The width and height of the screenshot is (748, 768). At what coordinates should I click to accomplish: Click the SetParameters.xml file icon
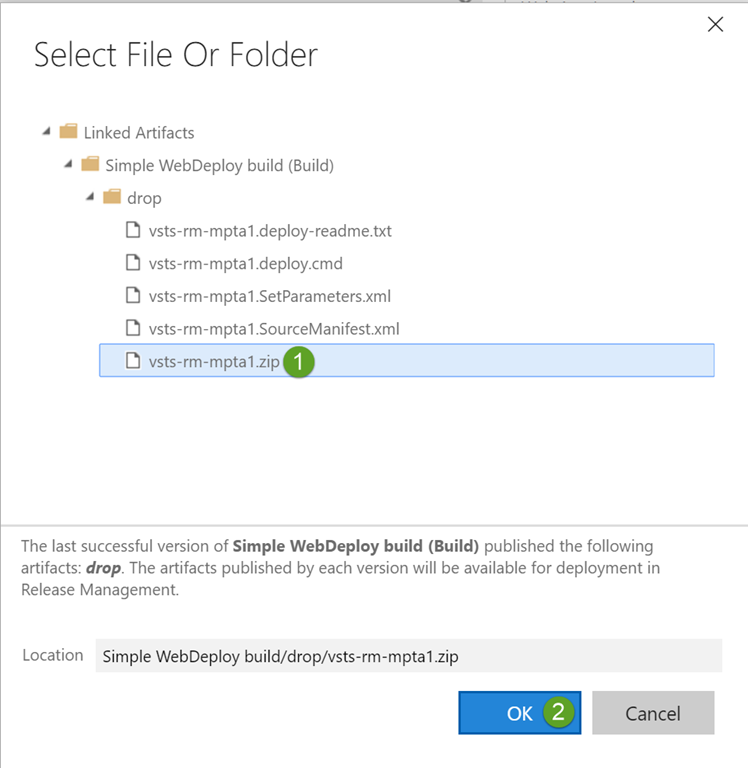(x=132, y=296)
